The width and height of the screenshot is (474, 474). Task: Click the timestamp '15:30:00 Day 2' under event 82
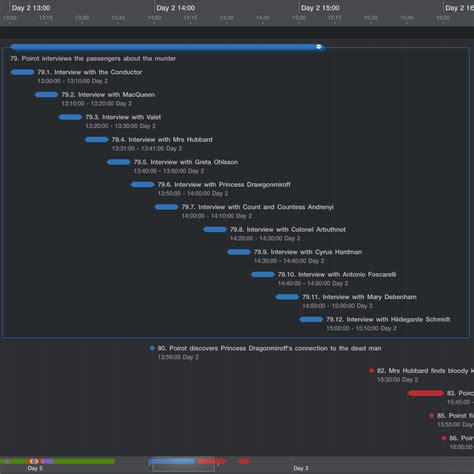398,380
